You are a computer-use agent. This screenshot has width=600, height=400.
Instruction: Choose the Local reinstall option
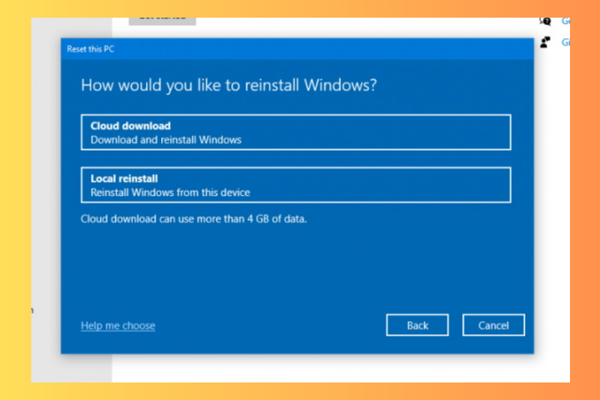click(296, 185)
